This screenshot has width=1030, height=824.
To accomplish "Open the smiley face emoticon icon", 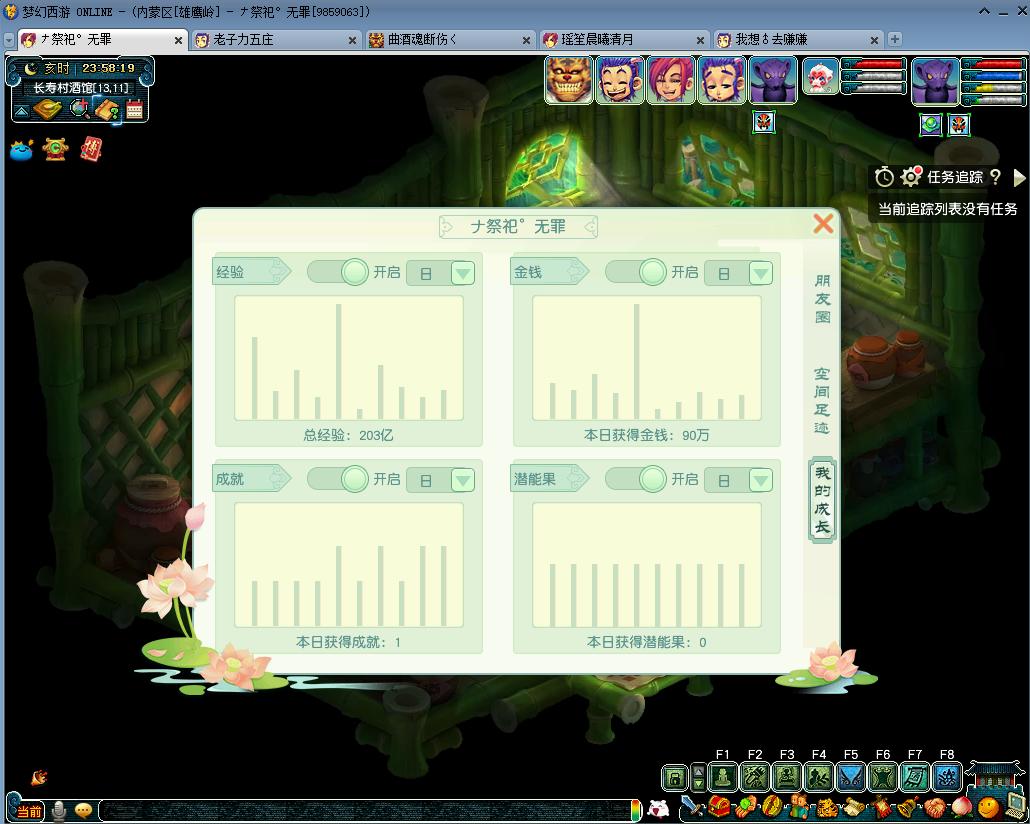I will point(989,807).
